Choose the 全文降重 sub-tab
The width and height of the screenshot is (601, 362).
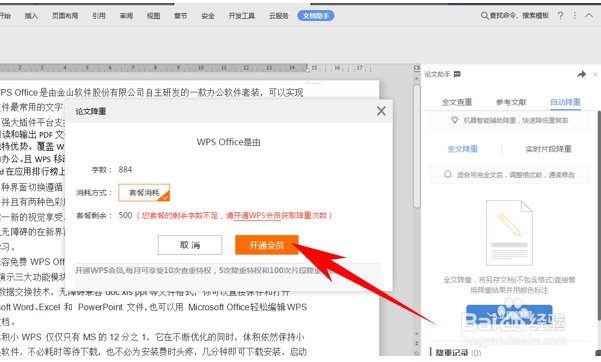pos(463,149)
